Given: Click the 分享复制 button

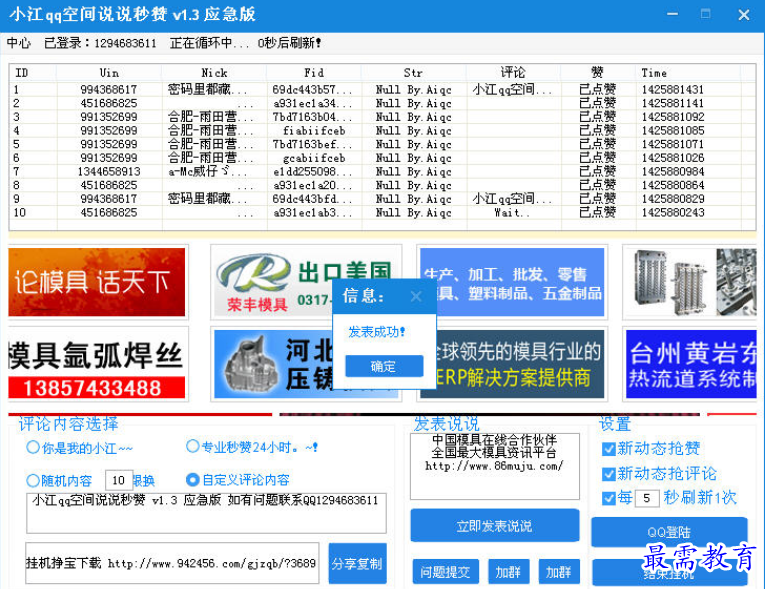Looking at the screenshot, I should point(357,564).
